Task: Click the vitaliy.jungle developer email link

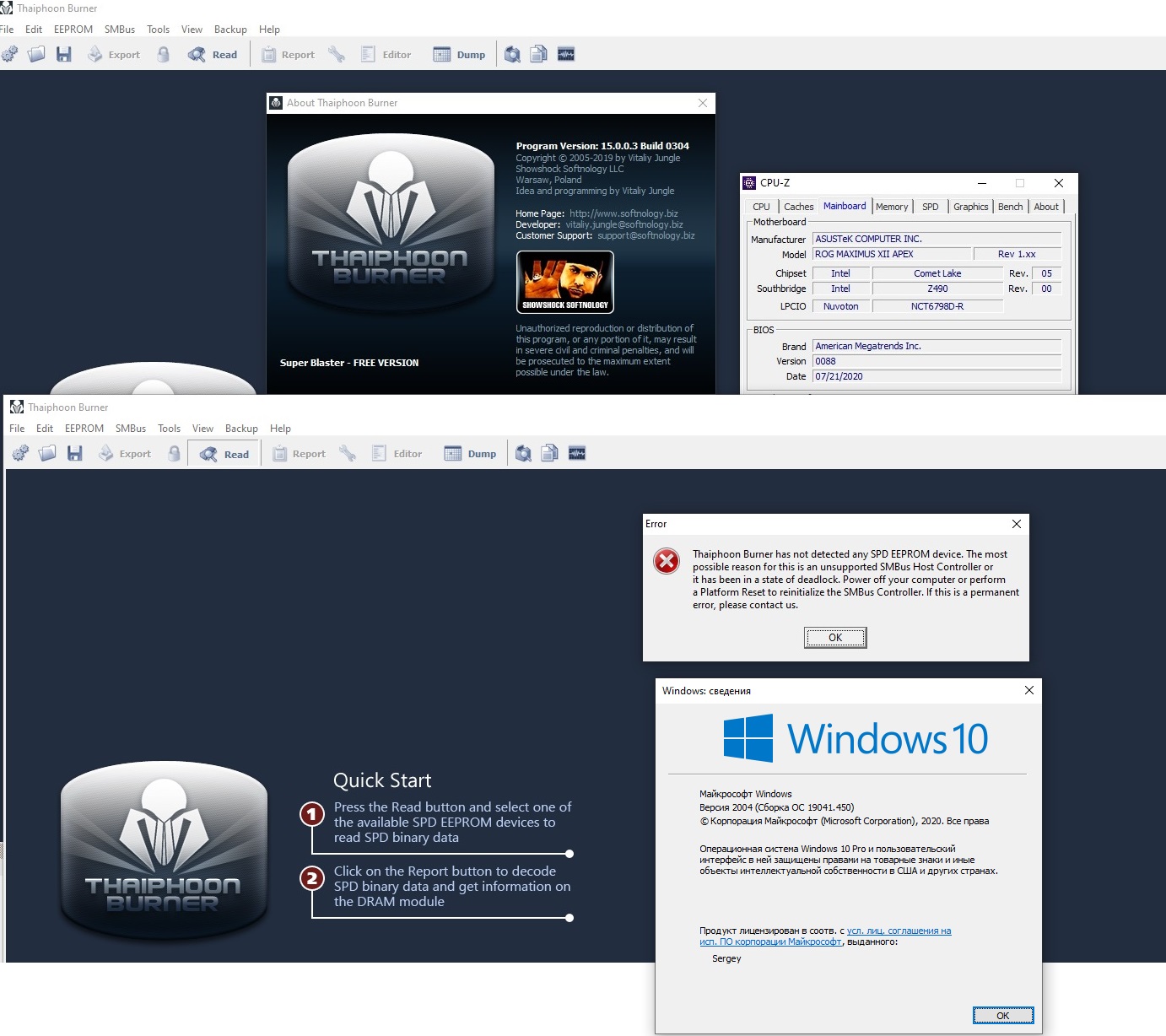Action: click(x=624, y=224)
